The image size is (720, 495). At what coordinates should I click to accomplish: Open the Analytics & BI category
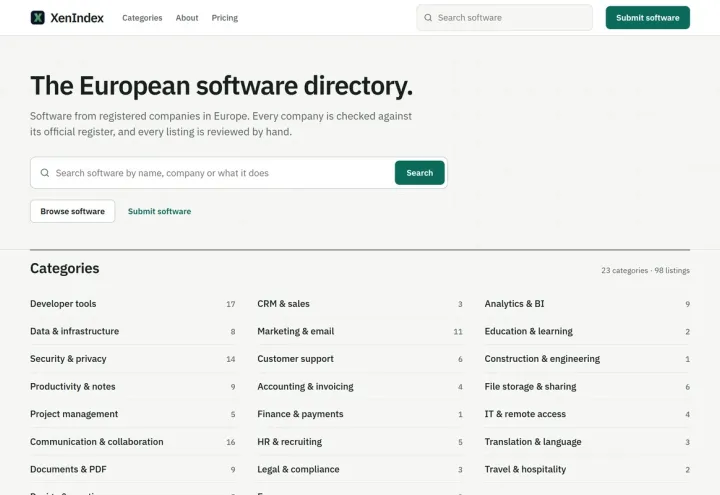pos(587,304)
